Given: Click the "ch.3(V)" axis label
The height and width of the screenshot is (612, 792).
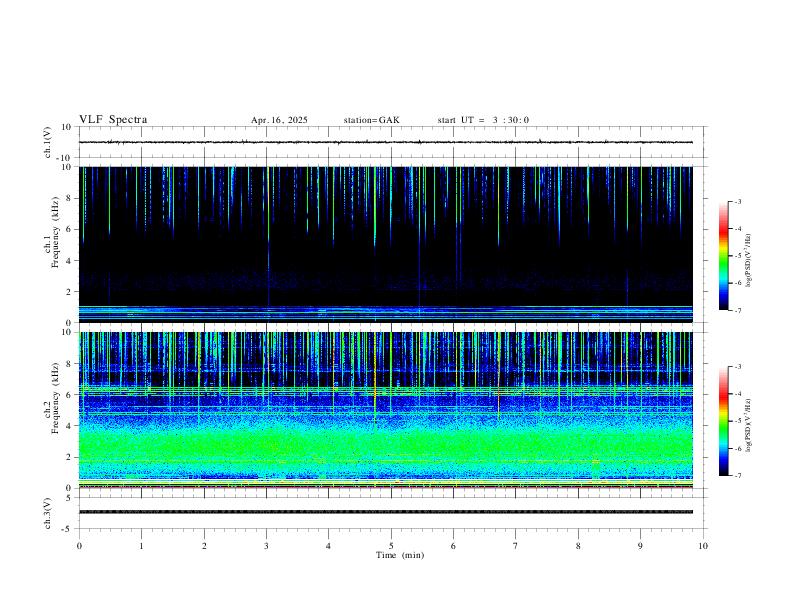Looking at the screenshot, I should click(48, 513).
